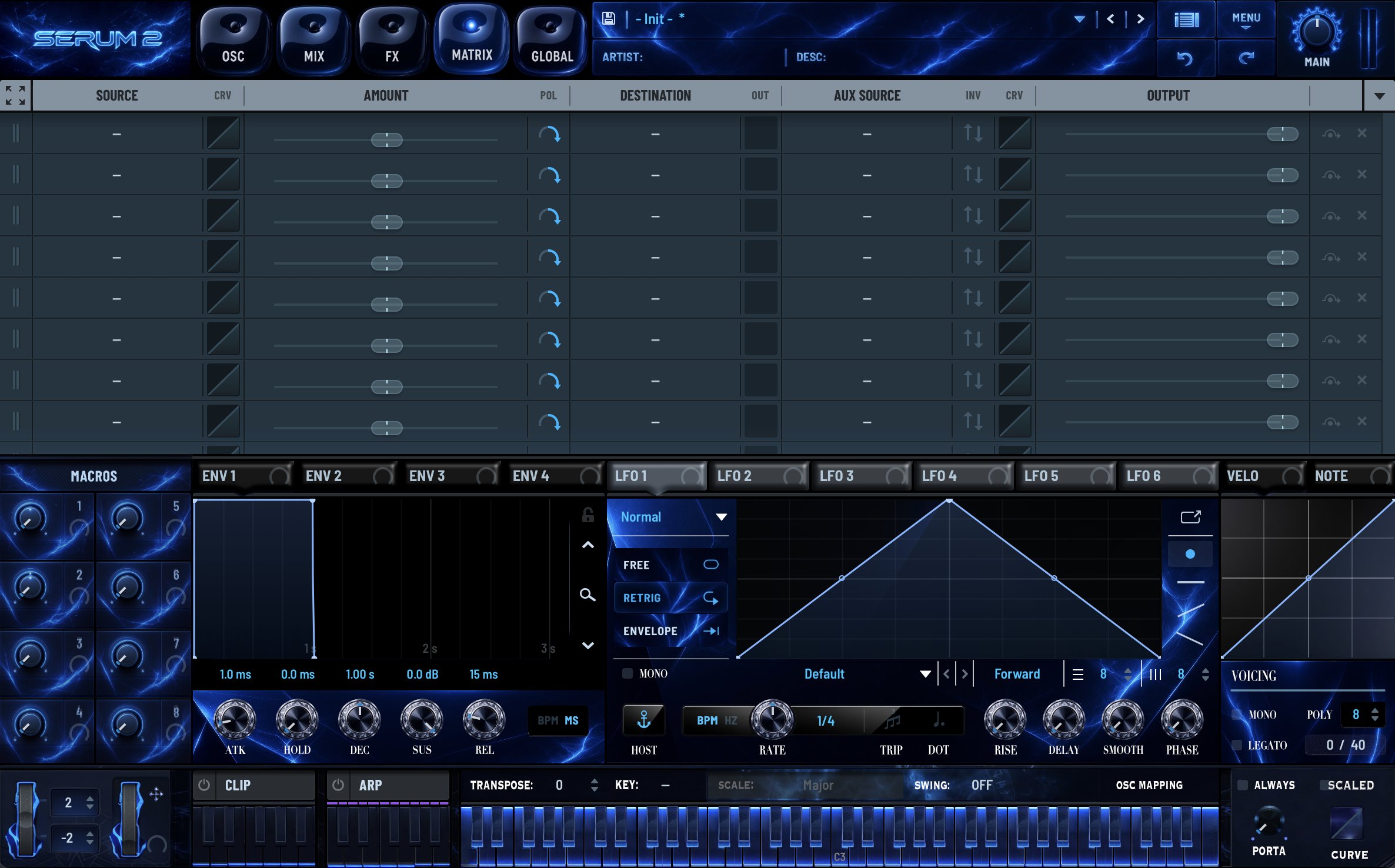Click the LFO ENVELOPE mode button
This screenshot has width=1395, height=868.
point(670,631)
